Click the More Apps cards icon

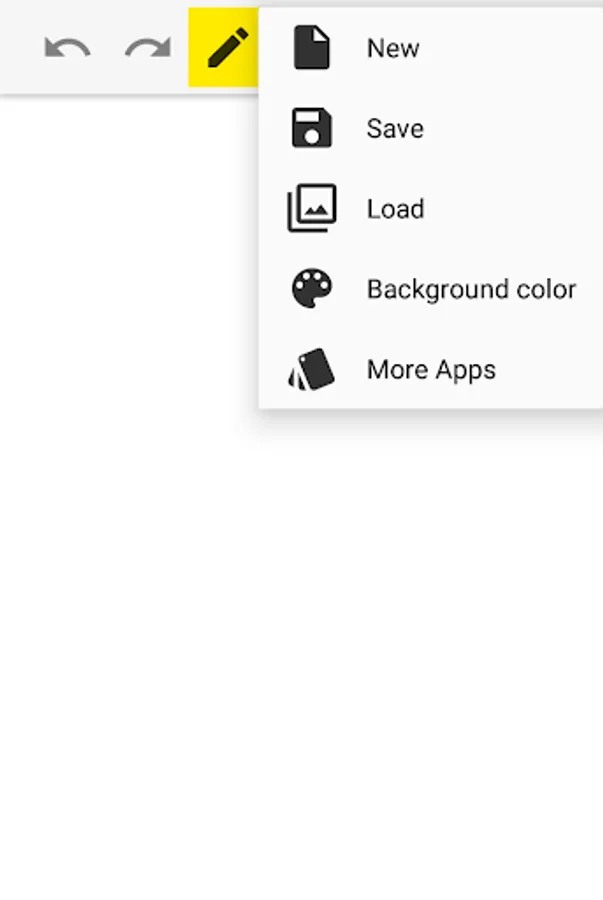click(311, 369)
